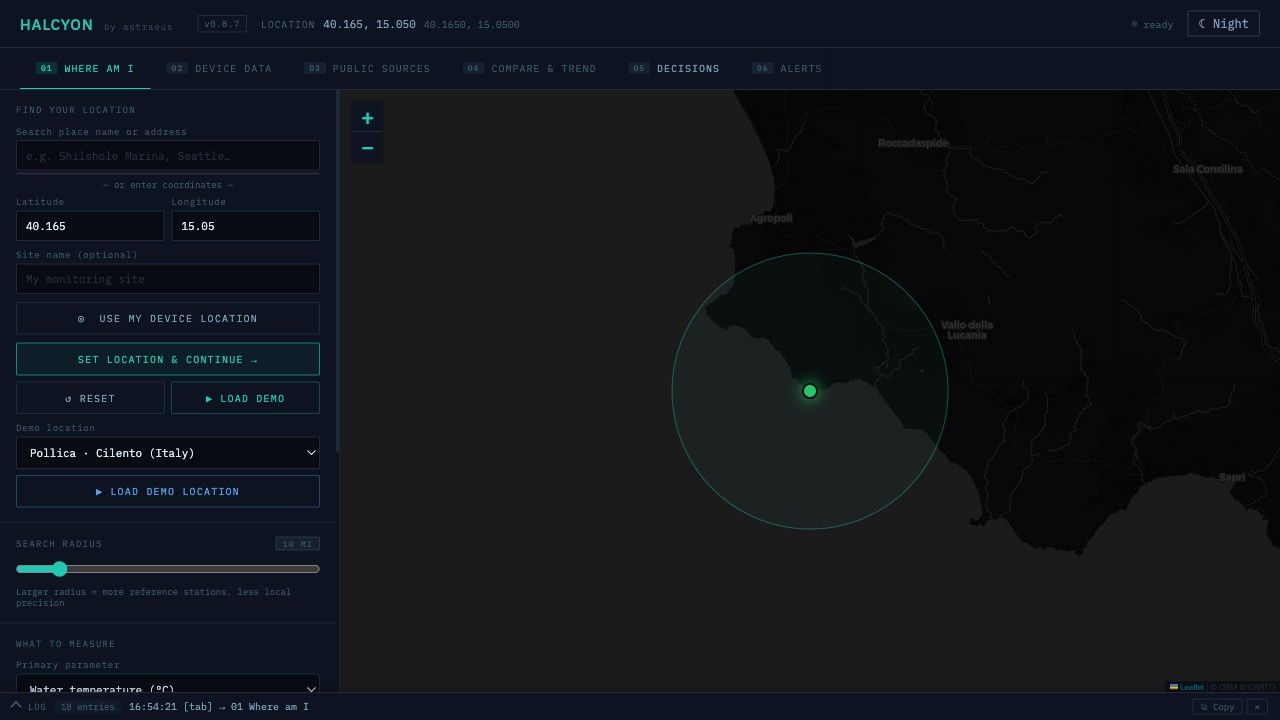Viewport: 1280px width, 720px height.
Task: Click the latest log entry text
Action: 219,707
